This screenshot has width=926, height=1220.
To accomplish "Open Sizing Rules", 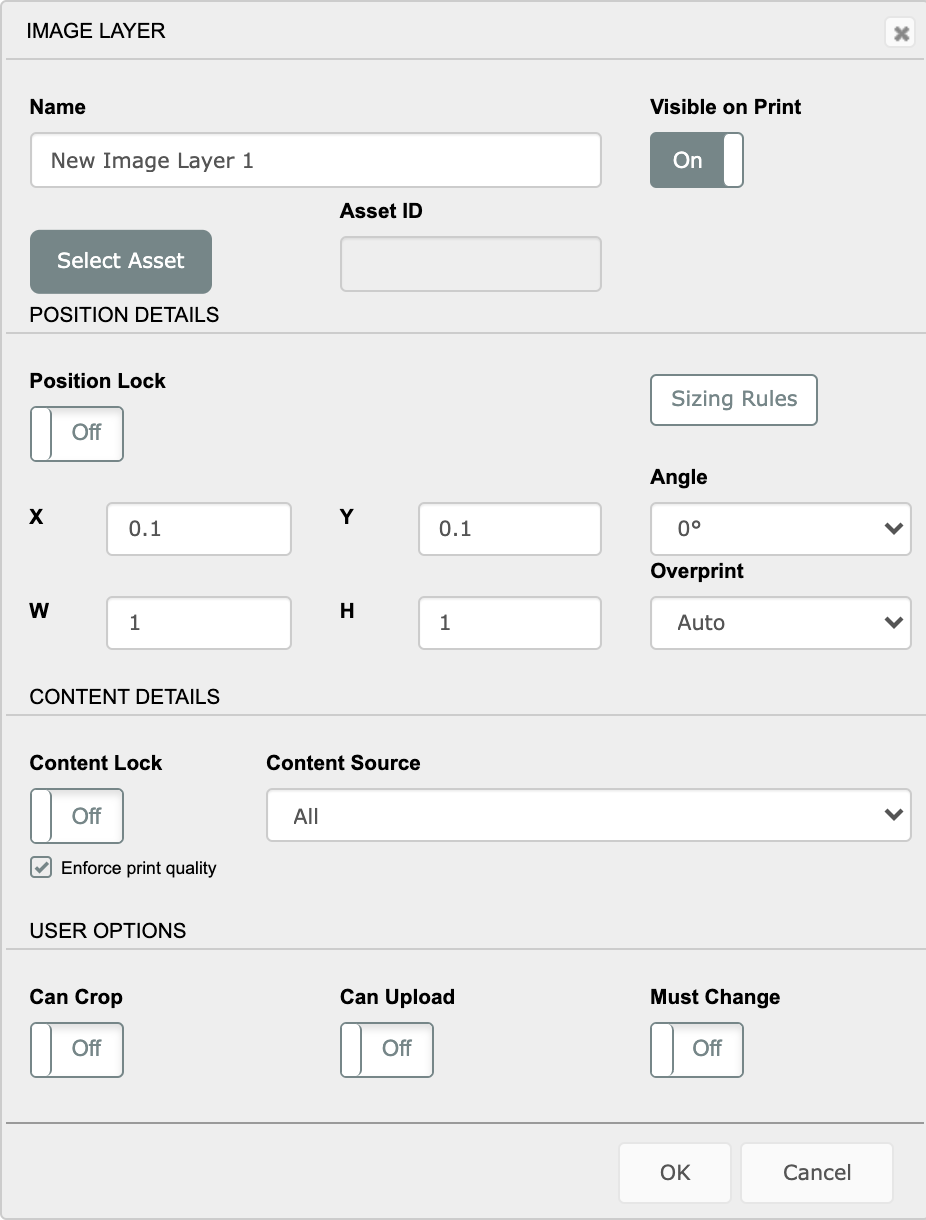I will [734, 400].
